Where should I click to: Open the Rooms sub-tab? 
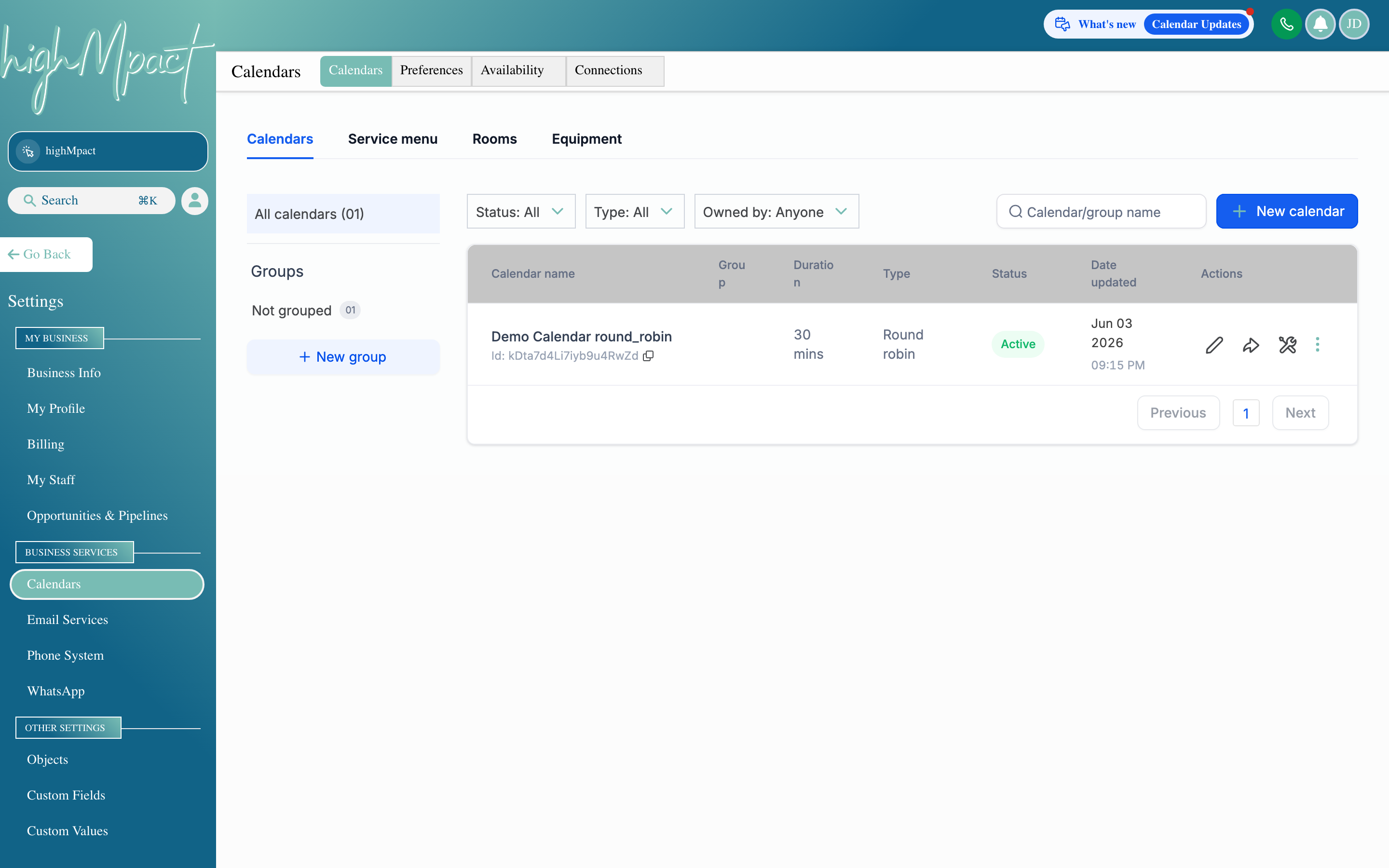click(494, 139)
